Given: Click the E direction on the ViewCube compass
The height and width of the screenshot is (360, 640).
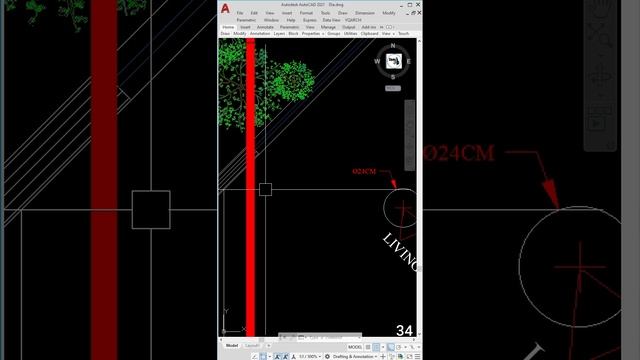Looking at the screenshot, I should pos(409,62).
